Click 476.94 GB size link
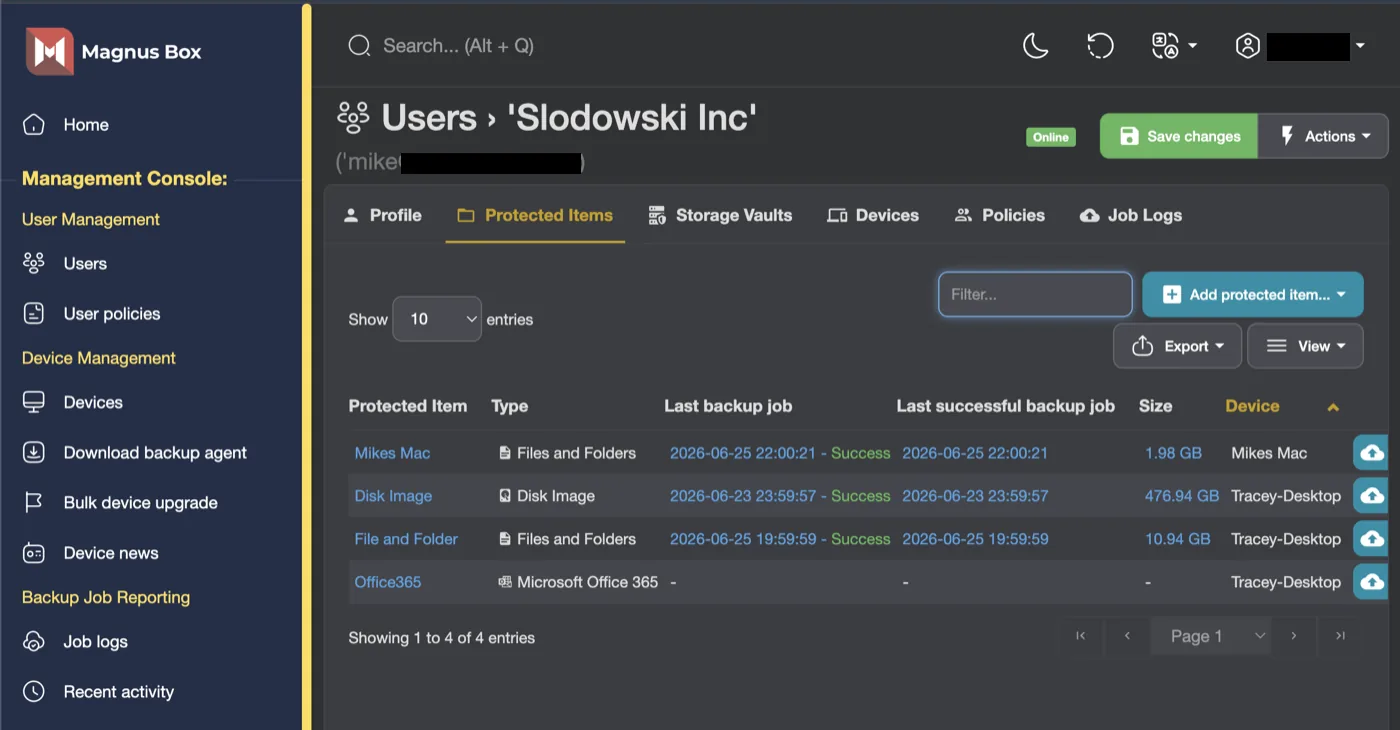Viewport: 1400px width, 730px height. tap(1182, 496)
